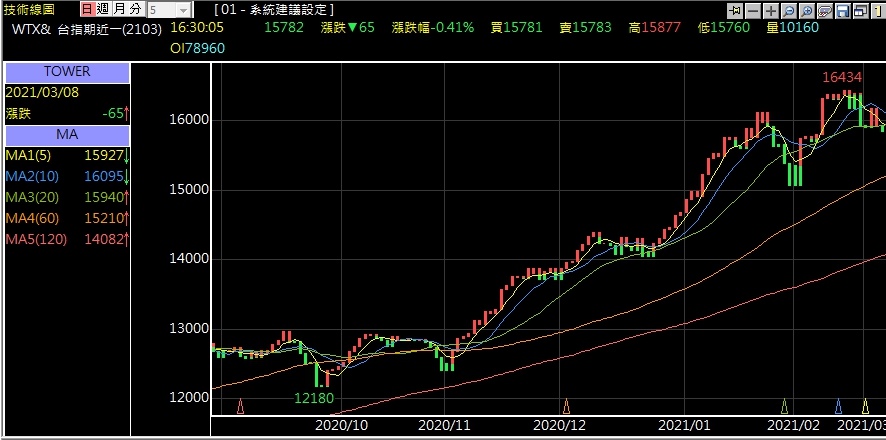Switch to weekly (週) chart period
The image size is (886, 440).
(103, 9)
